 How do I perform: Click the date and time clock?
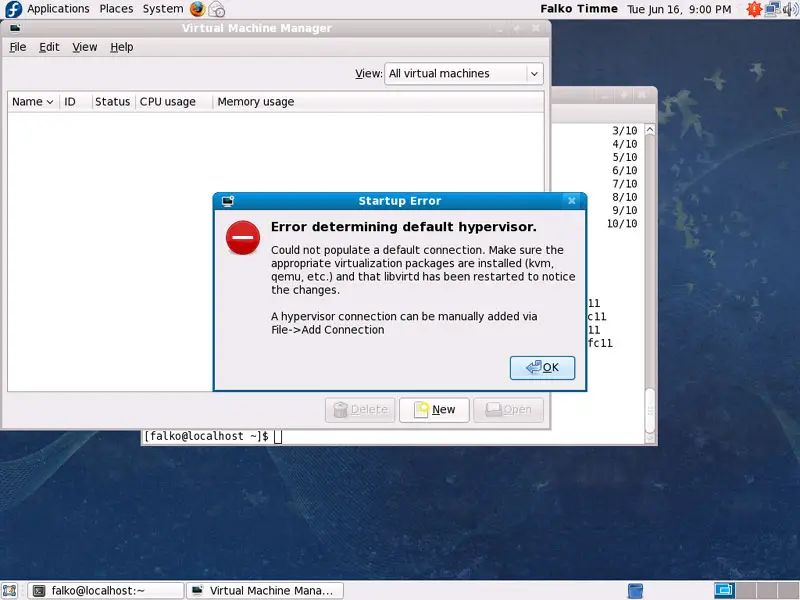pyautogui.click(x=679, y=9)
